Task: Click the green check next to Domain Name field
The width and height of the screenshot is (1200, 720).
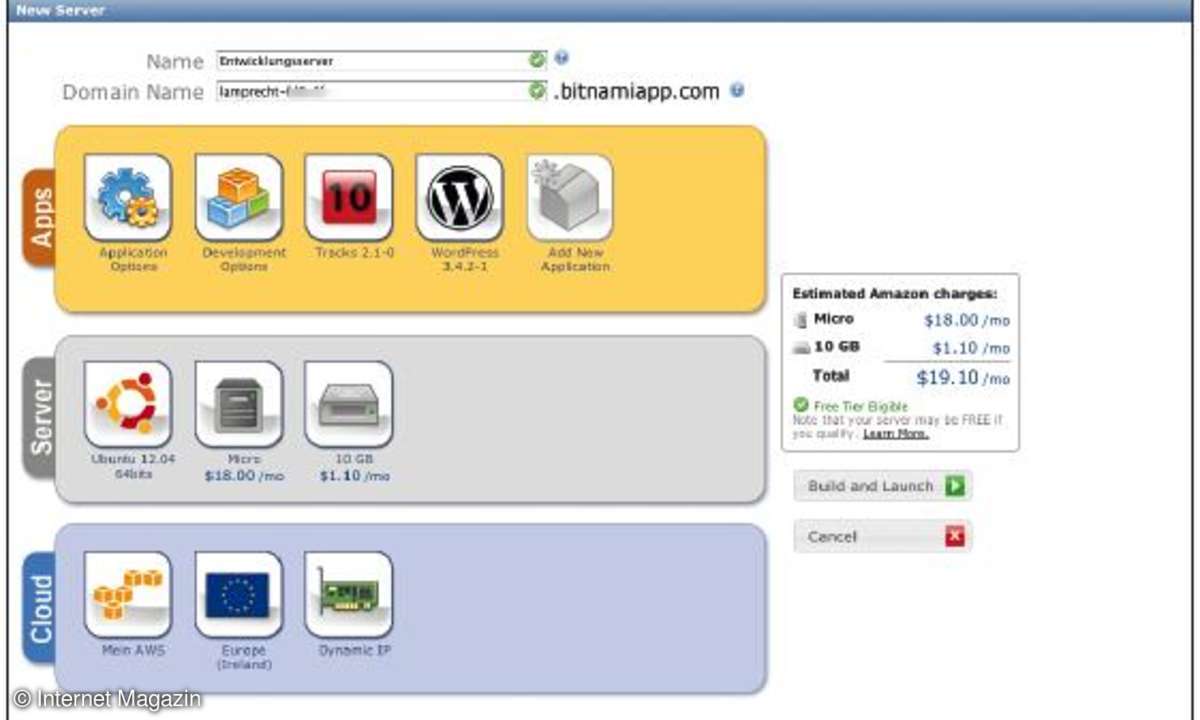Action: [538, 91]
